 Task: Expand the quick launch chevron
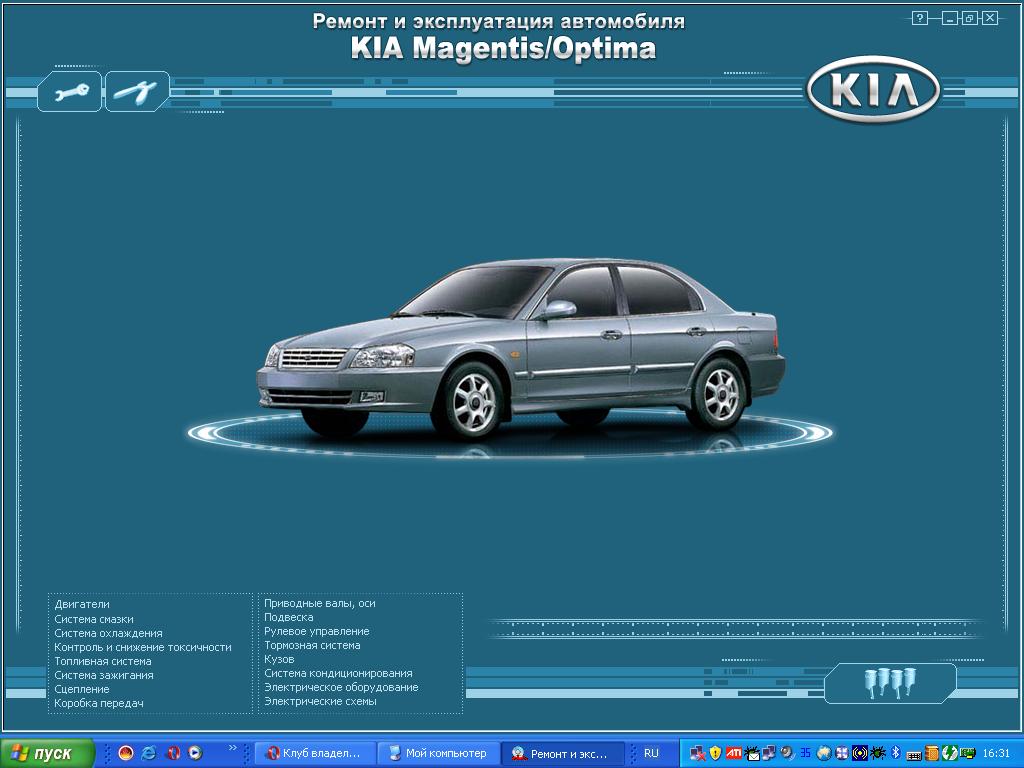click(233, 748)
